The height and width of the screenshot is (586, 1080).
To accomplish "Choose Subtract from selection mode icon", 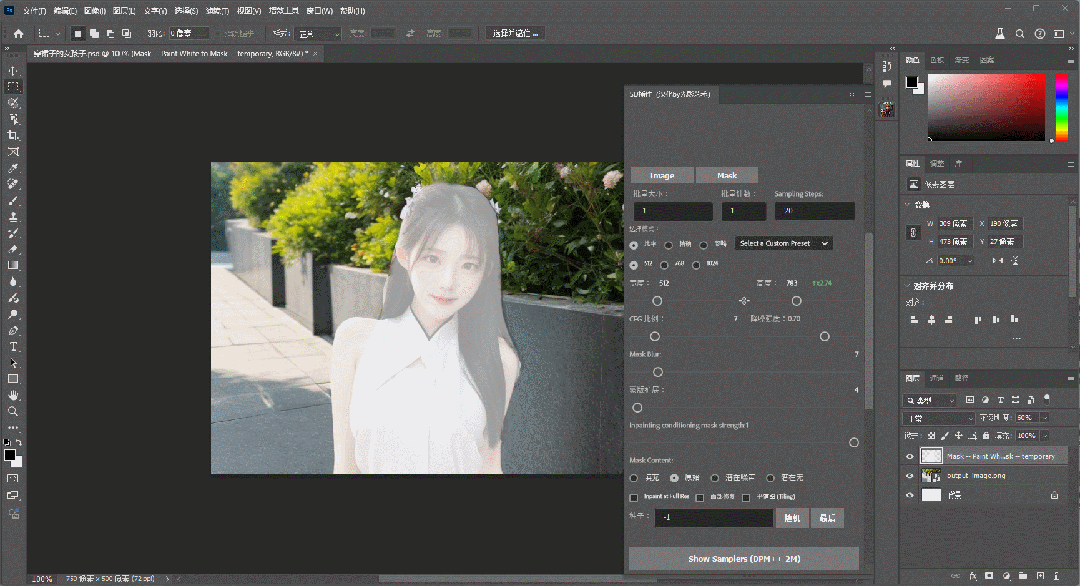I will click(110, 33).
